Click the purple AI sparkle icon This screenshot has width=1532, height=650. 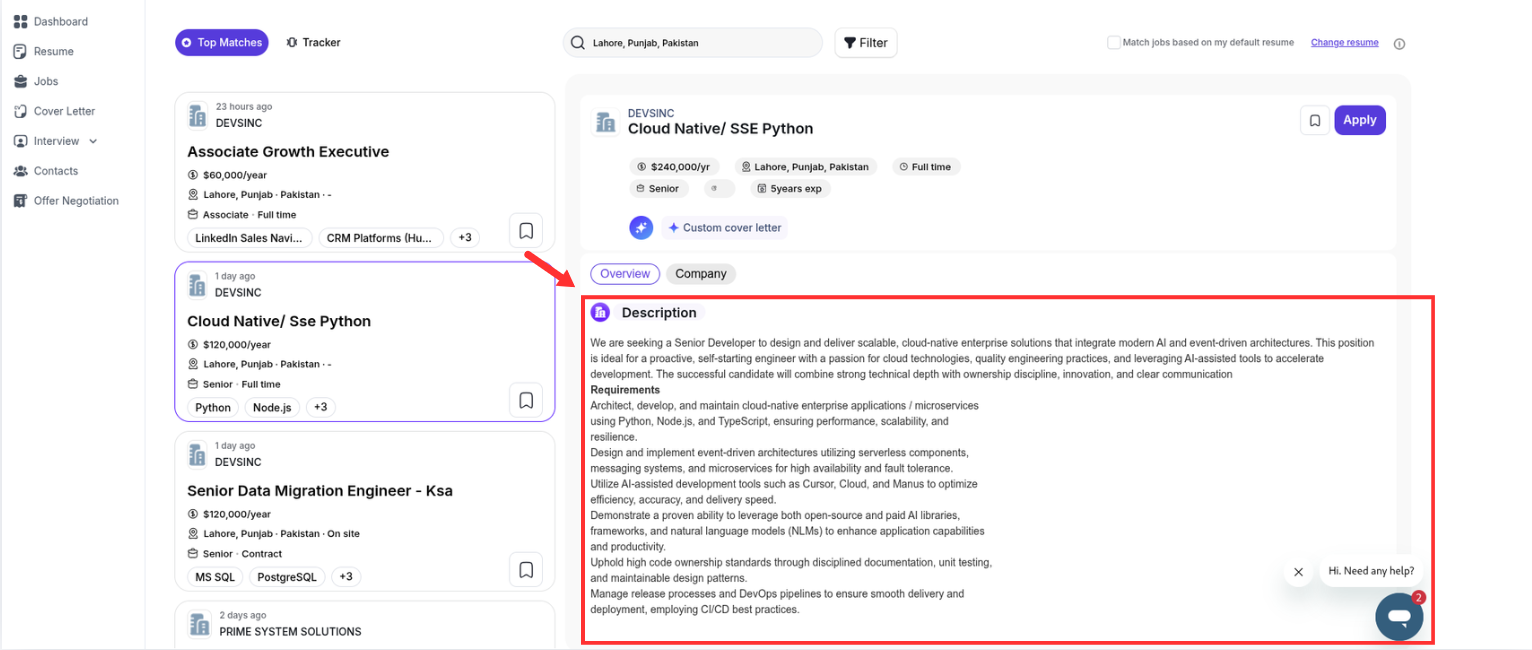click(641, 227)
